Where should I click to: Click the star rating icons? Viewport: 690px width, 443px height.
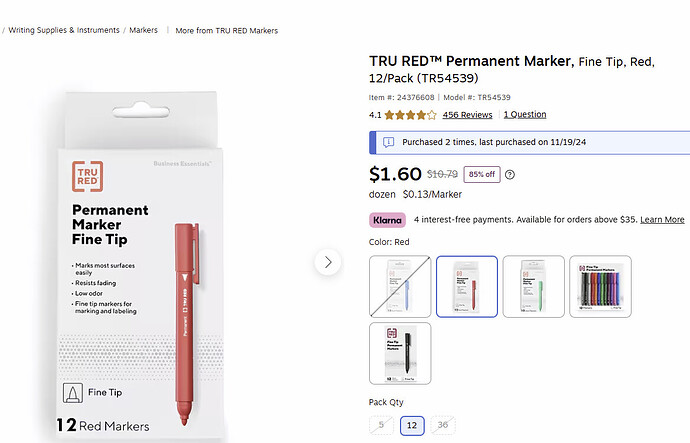(410, 115)
